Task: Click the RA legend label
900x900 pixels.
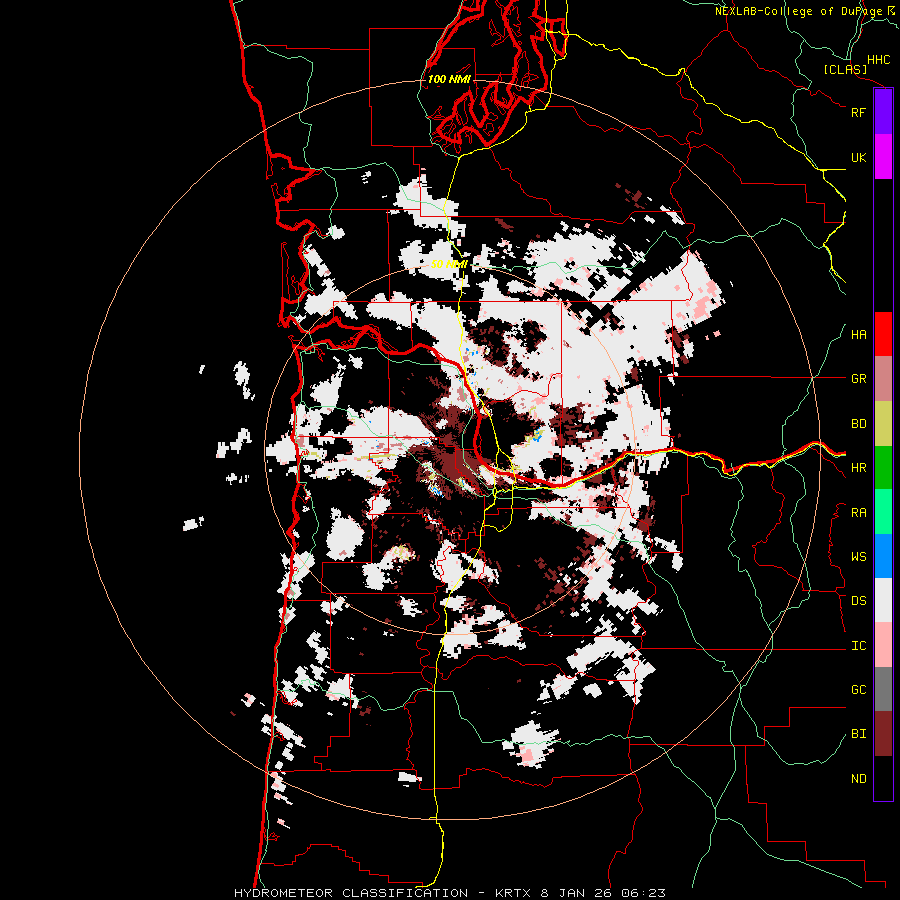Action: pos(858,513)
